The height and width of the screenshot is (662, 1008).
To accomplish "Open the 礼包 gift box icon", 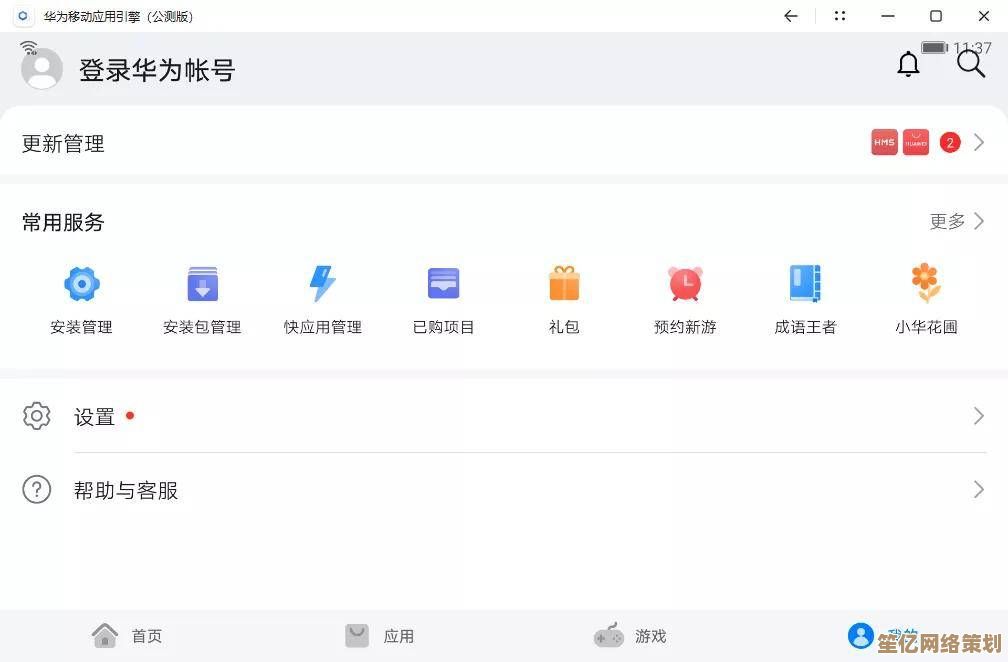I will [x=564, y=283].
